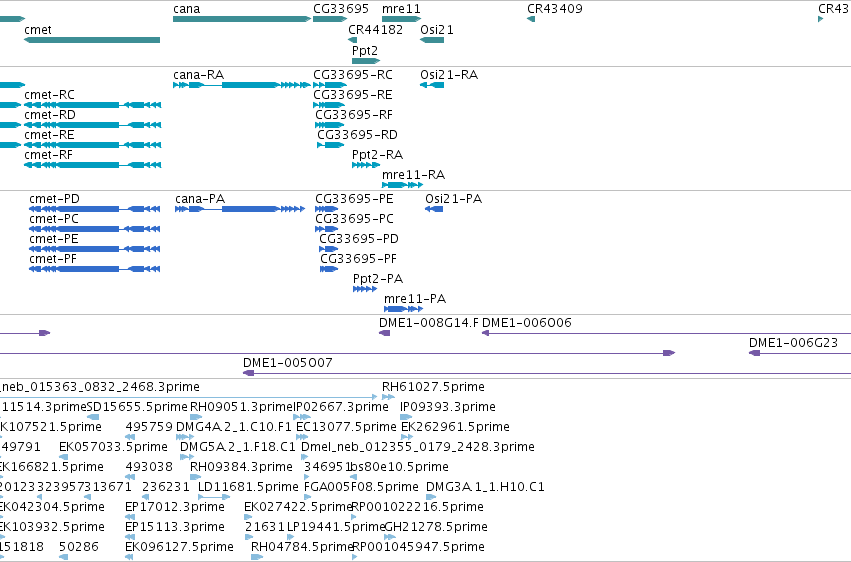Click the Osi21-RA transcript label
The image size is (851, 562).
449,75
